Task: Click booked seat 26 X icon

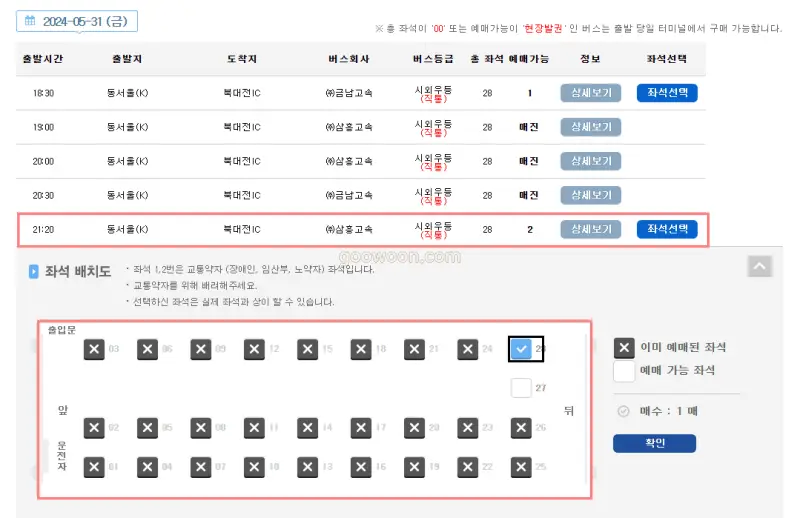Action: [x=521, y=428]
